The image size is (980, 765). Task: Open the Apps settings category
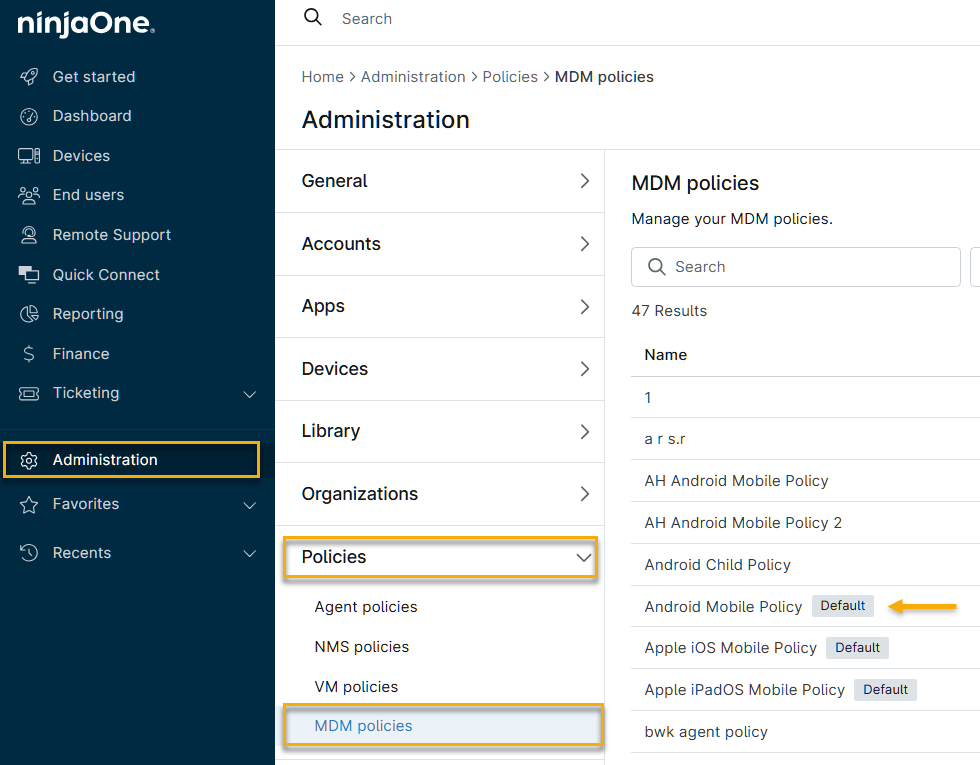click(439, 306)
